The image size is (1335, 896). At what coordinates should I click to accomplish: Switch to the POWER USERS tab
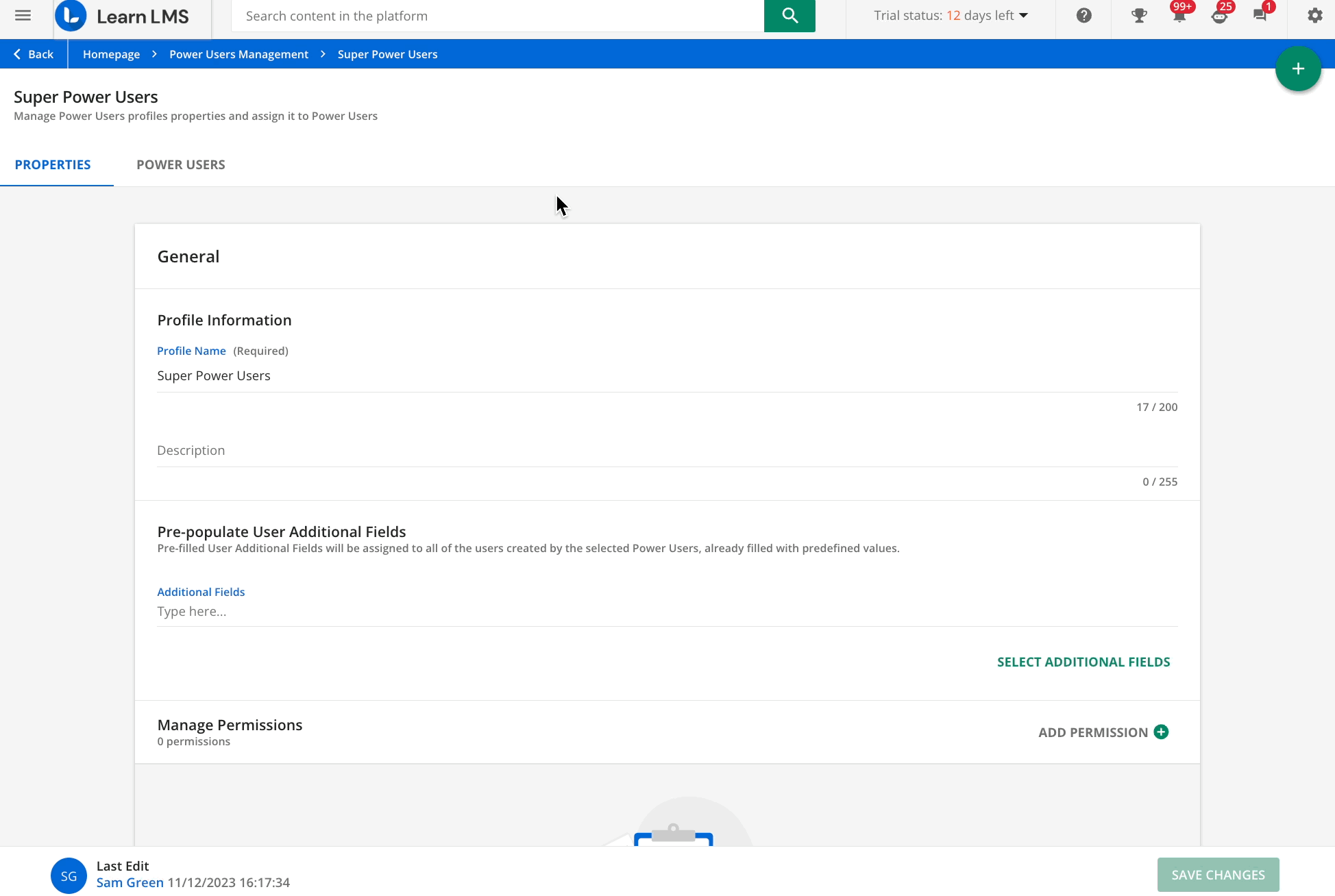(x=180, y=164)
